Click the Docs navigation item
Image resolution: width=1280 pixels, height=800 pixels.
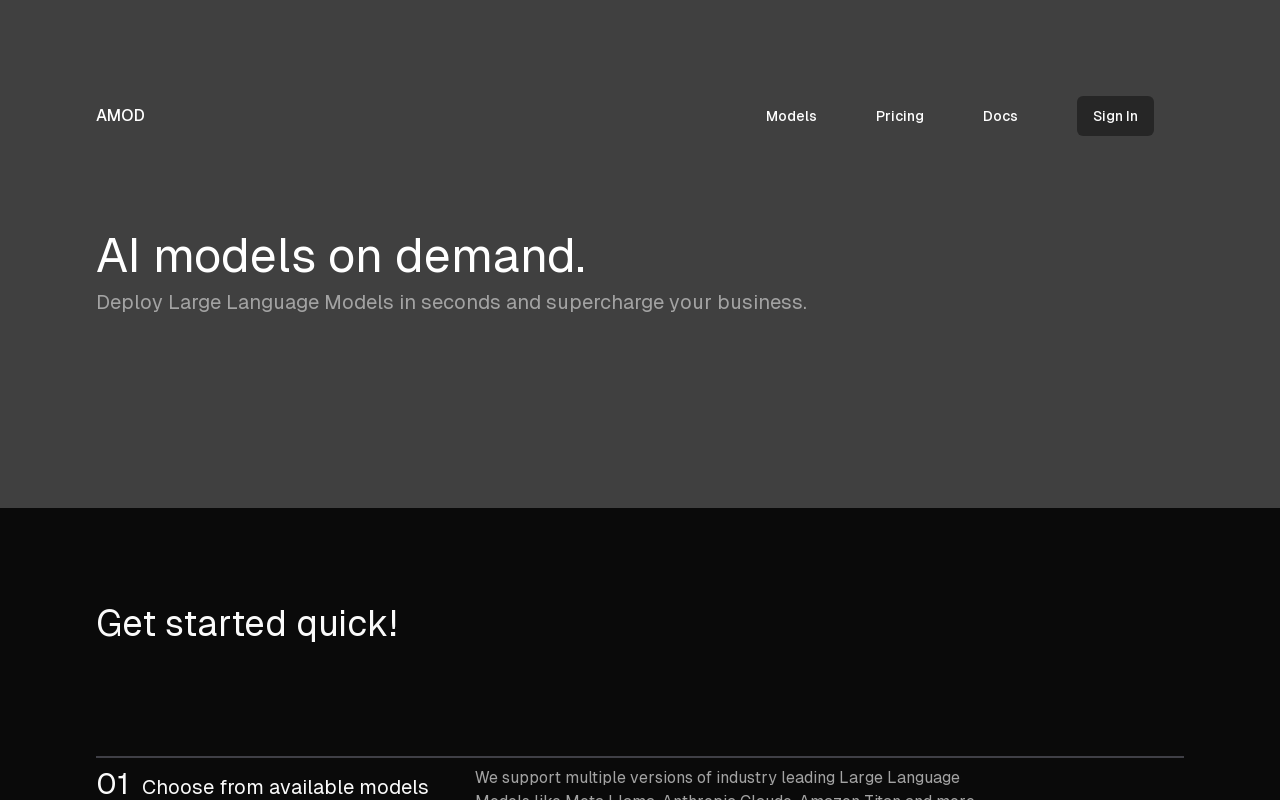(x=1000, y=115)
